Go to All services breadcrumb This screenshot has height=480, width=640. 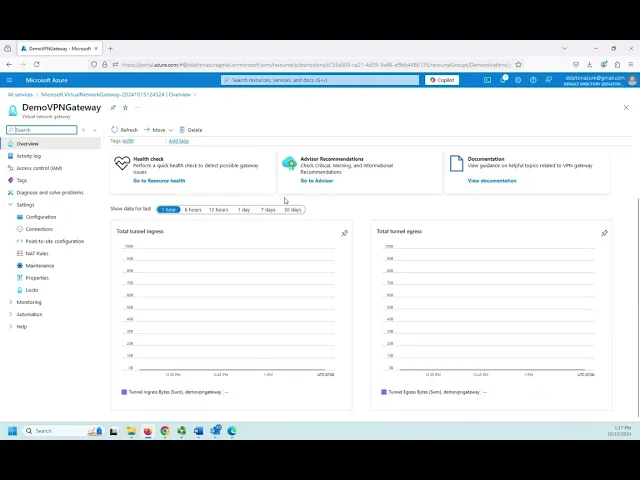point(20,94)
